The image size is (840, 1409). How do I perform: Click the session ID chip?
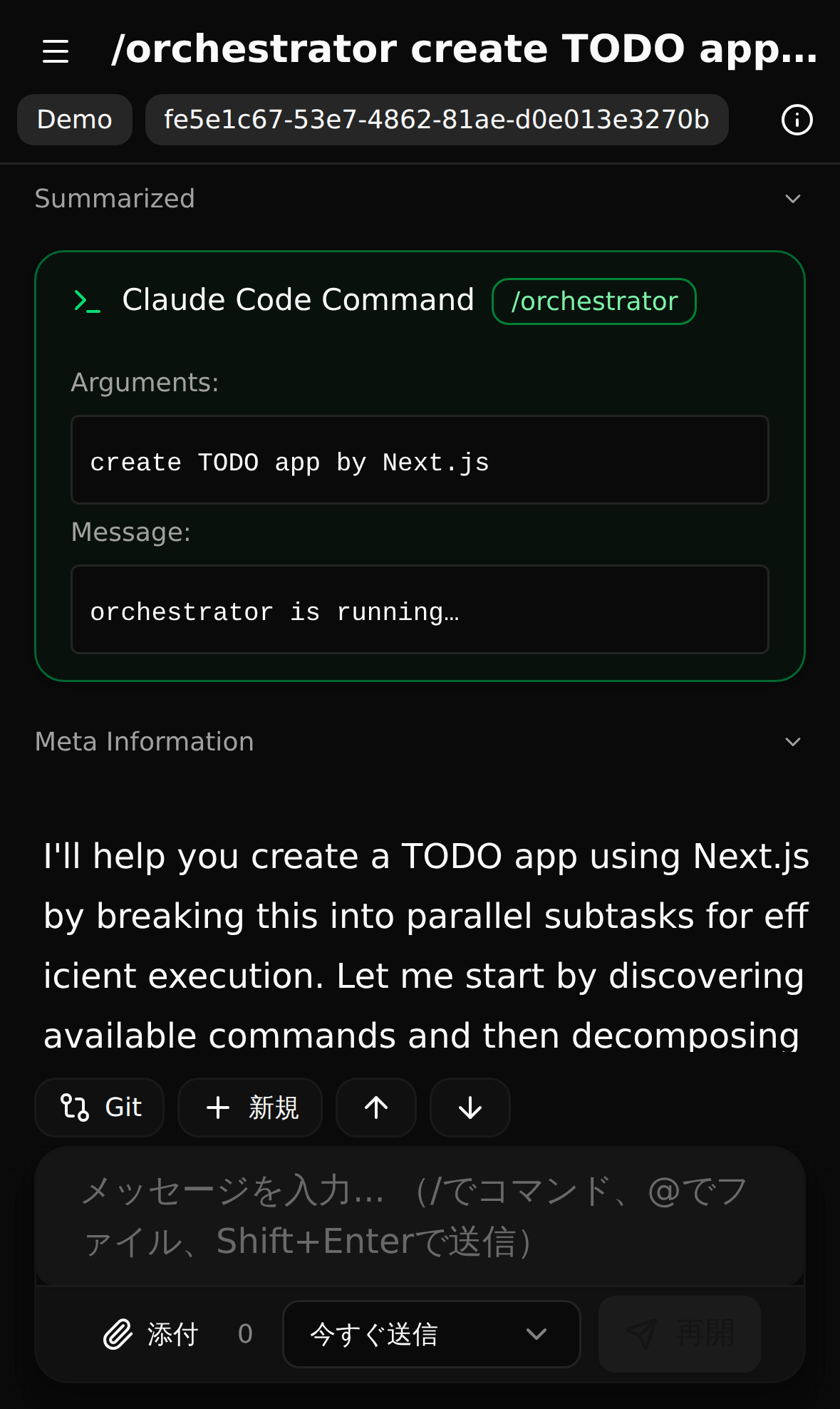(x=436, y=120)
